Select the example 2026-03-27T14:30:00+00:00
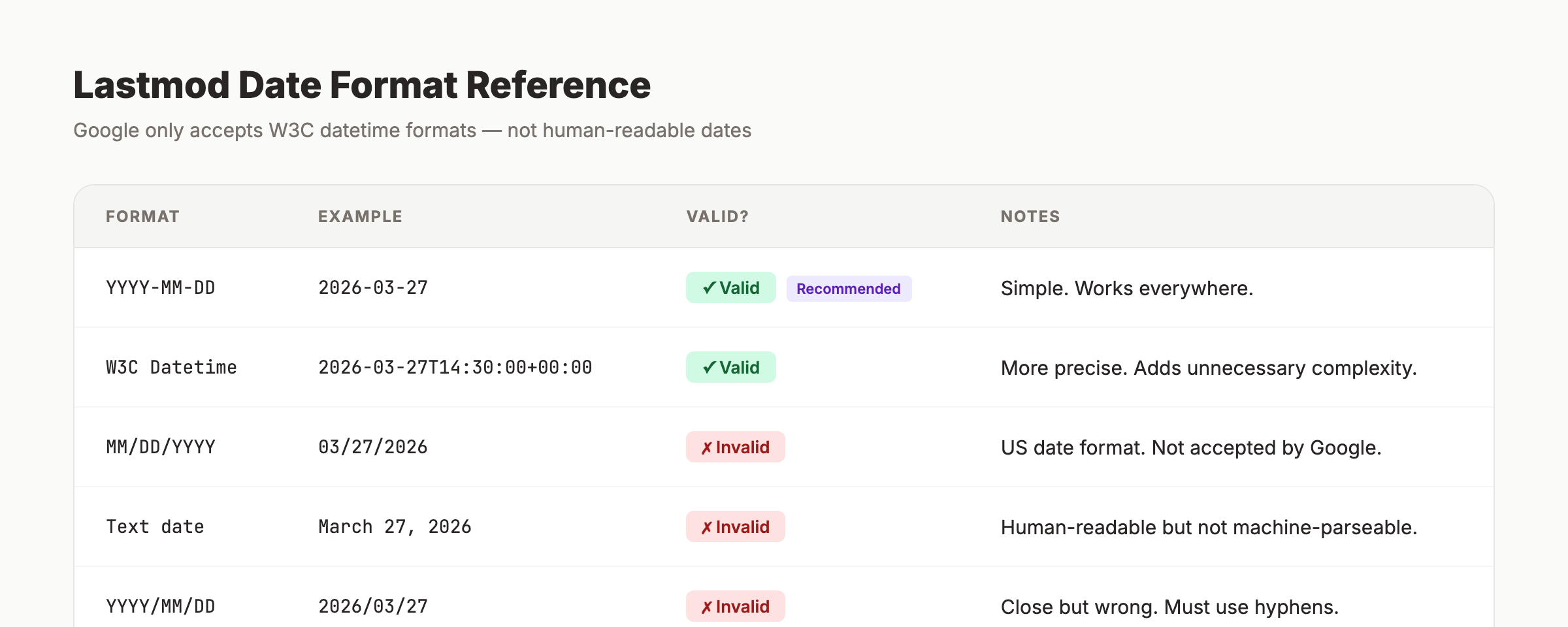The image size is (1568, 627). click(455, 367)
